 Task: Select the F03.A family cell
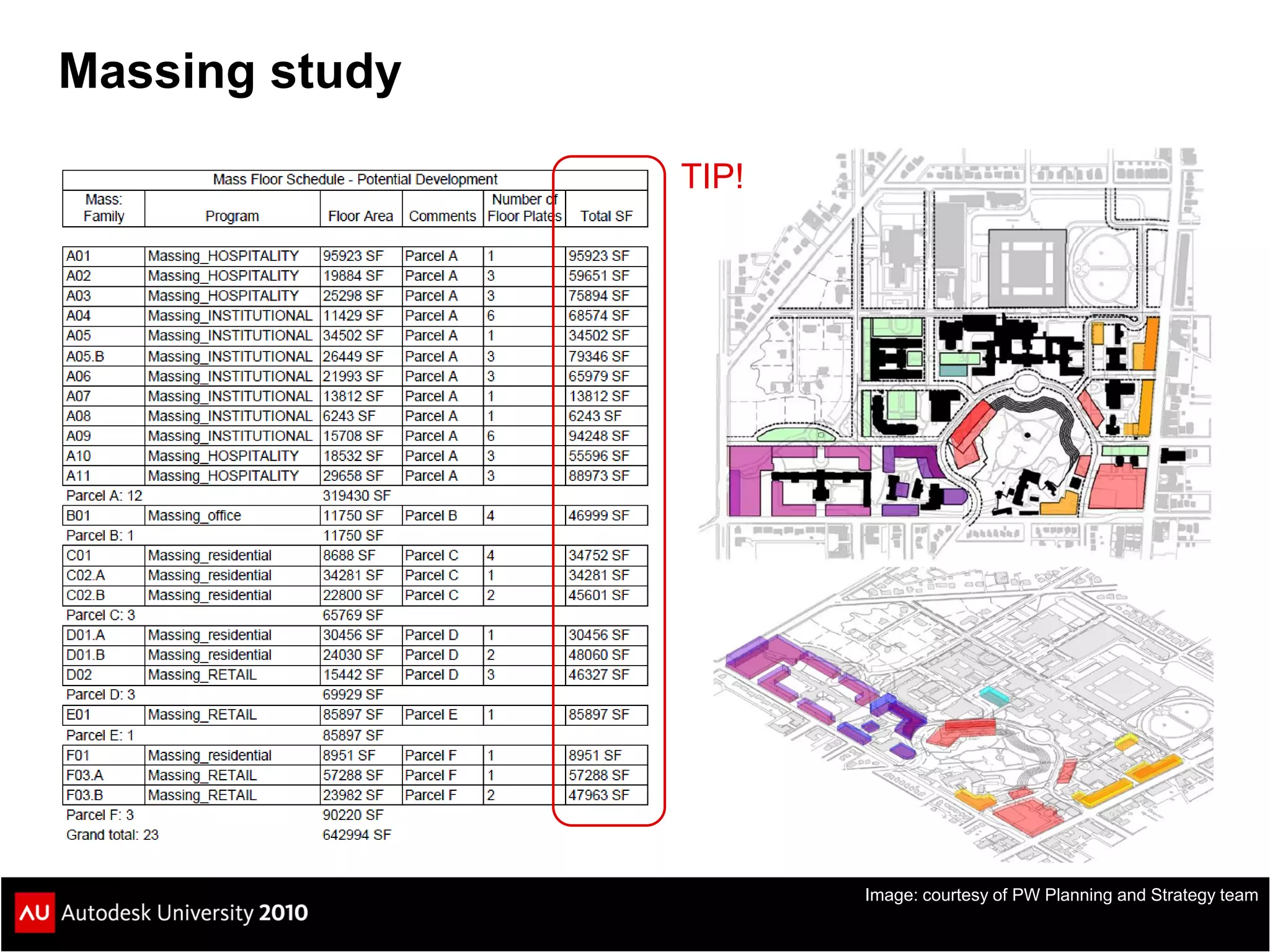[104, 775]
